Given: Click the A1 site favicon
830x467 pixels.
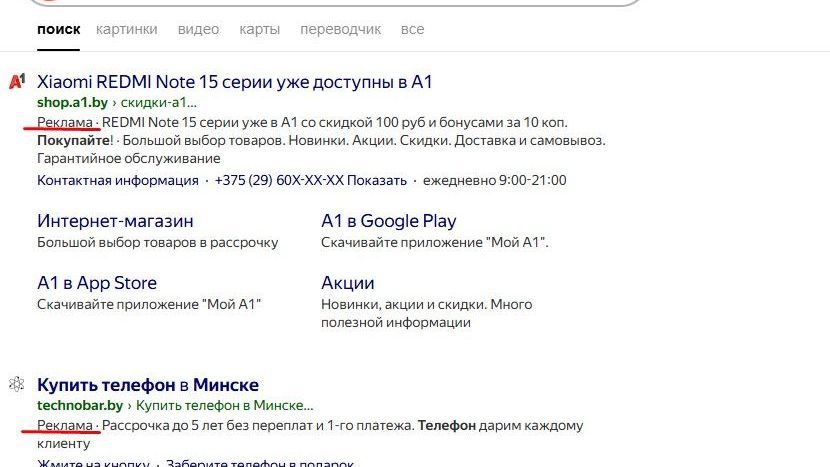Looking at the screenshot, I should (16, 82).
